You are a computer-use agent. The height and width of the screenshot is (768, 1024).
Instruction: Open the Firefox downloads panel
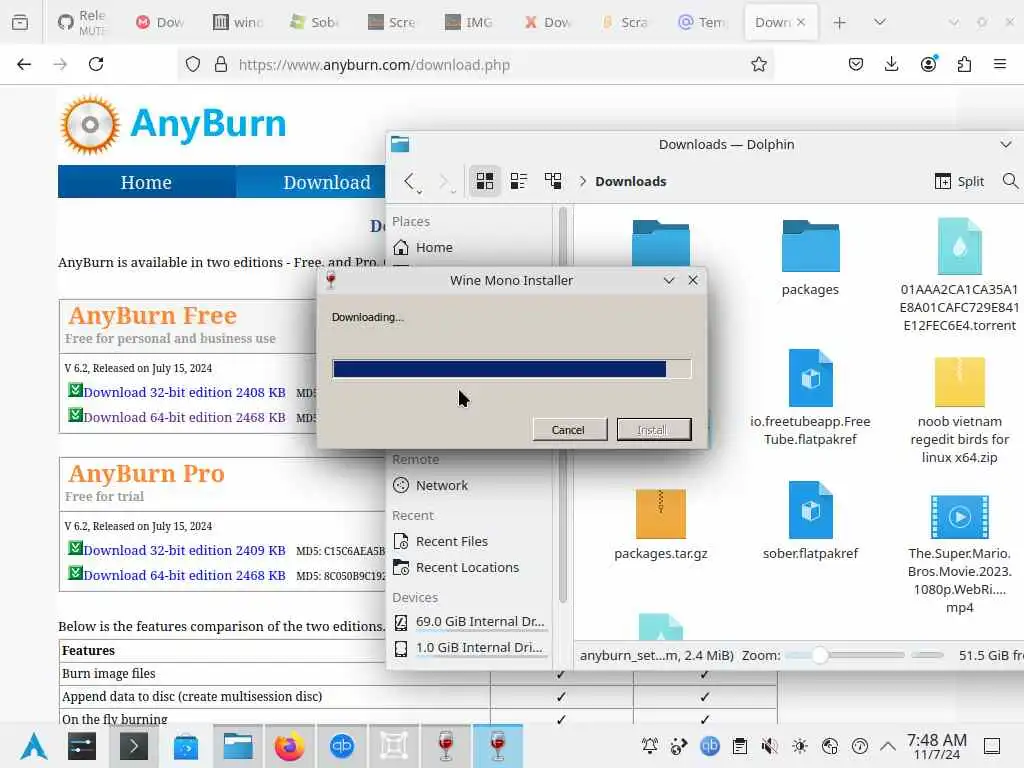click(891, 64)
